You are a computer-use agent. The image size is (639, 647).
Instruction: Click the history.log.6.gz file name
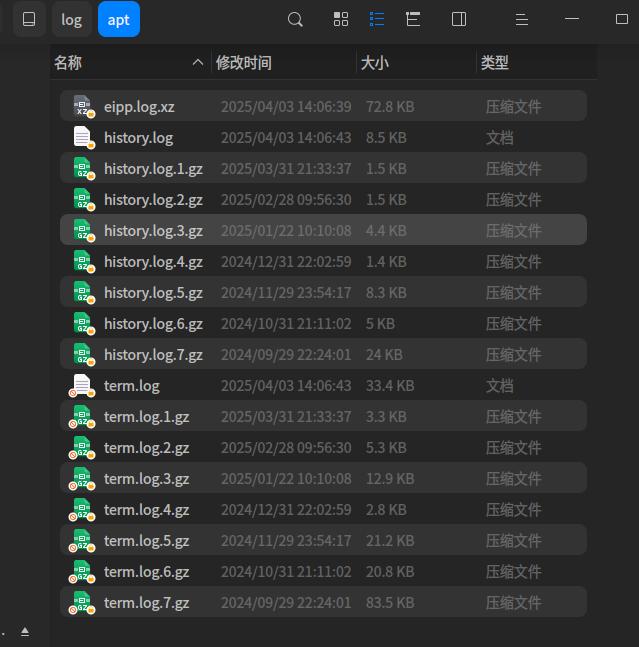click(153, 324)
